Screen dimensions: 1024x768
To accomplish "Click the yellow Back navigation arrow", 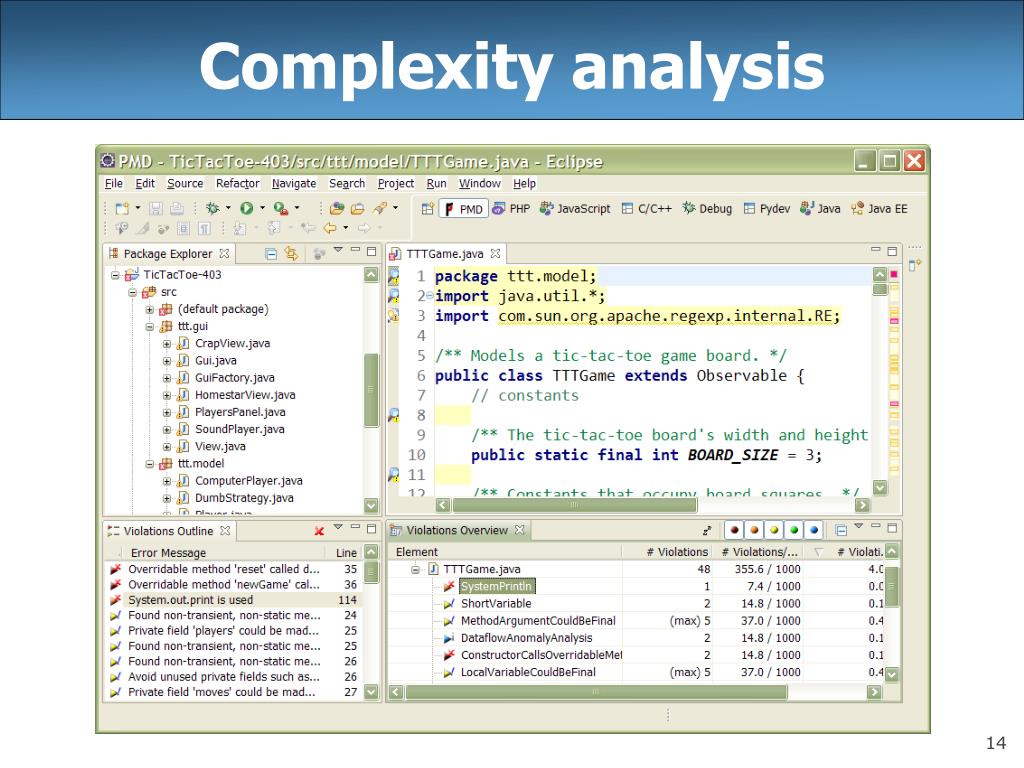I will 330,228.
